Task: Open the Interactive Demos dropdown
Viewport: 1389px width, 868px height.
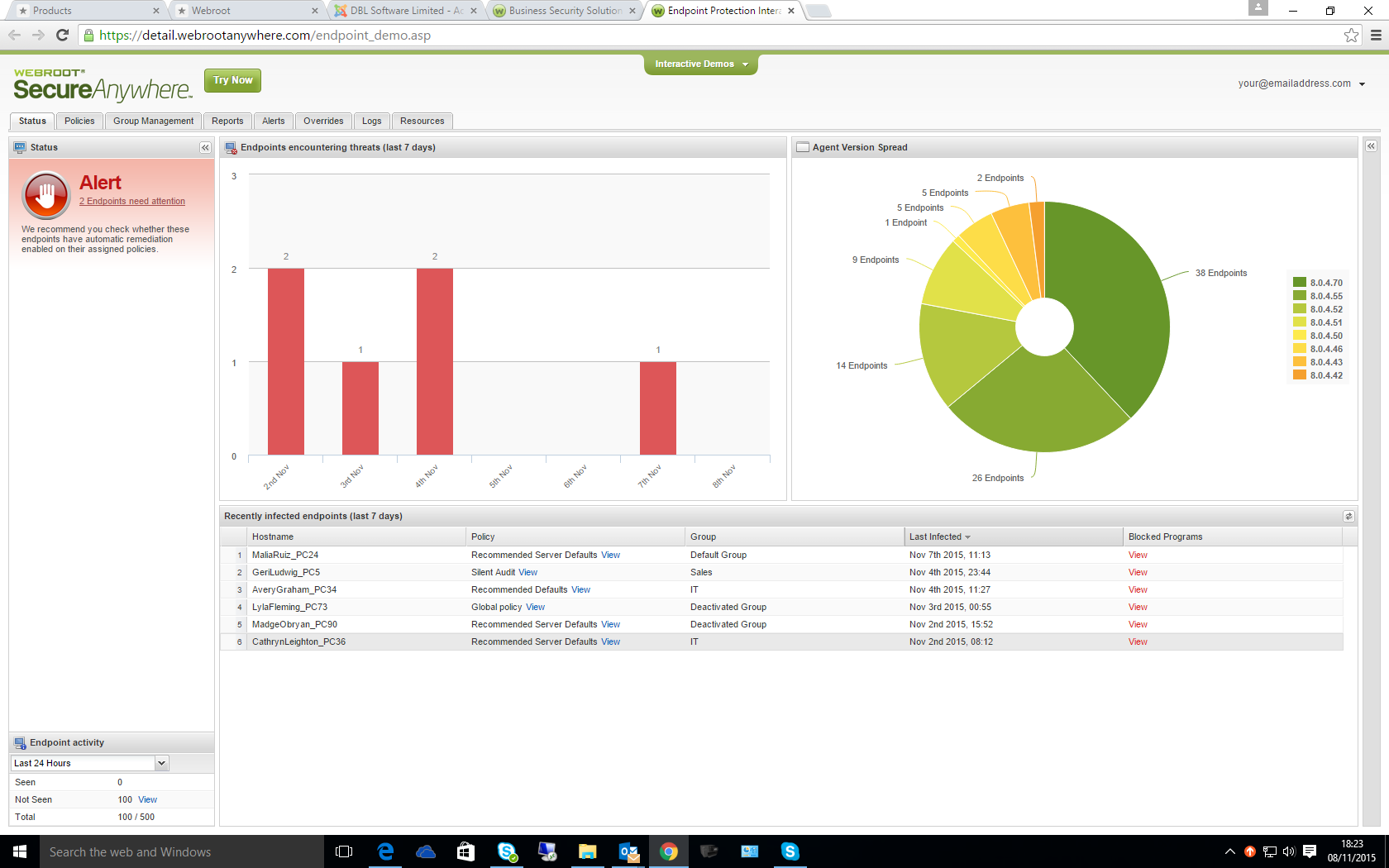Action: [x=701, y=64]
